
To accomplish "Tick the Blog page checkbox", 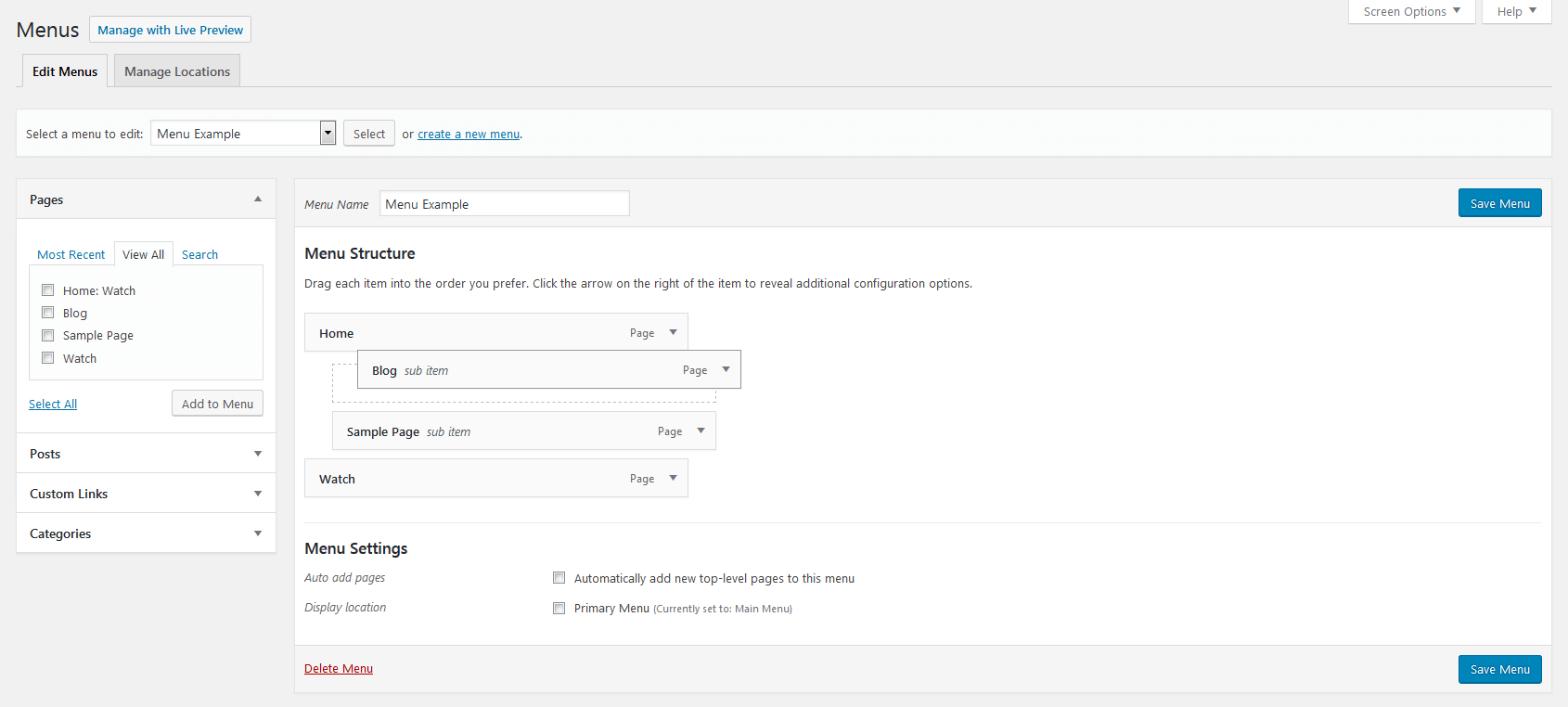I will point(48,313).
